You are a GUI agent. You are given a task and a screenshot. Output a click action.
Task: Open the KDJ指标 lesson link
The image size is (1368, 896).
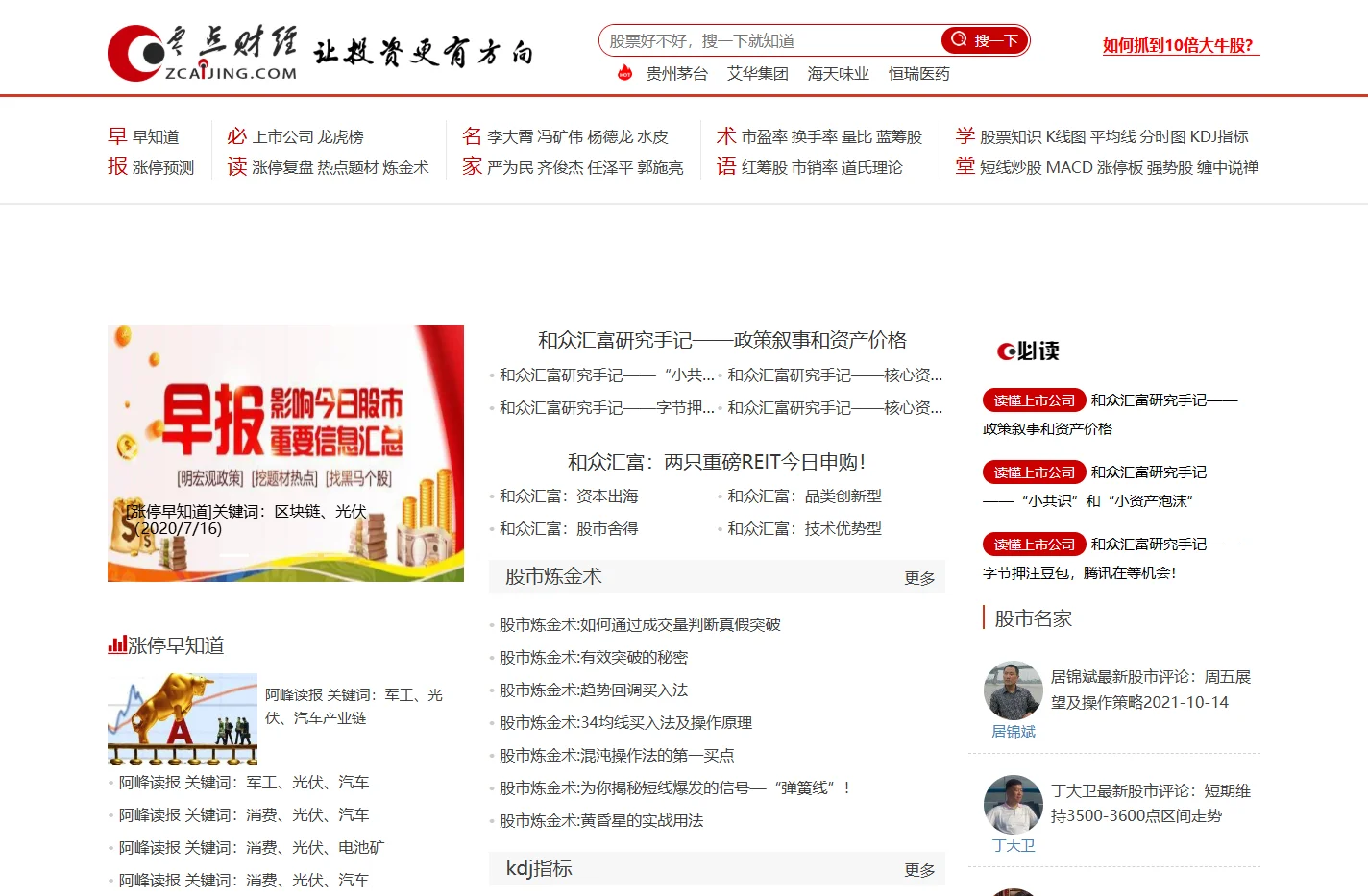[1219, 137]
